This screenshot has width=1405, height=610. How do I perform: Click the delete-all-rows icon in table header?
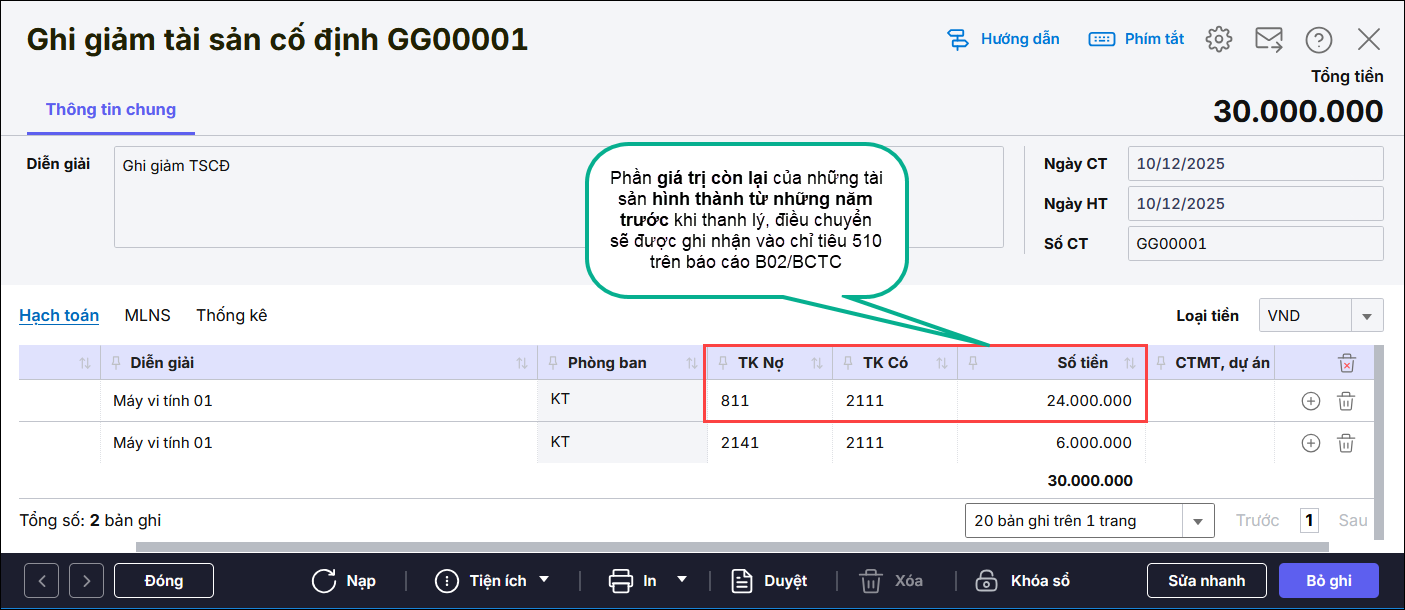[x=1347, y=363]
